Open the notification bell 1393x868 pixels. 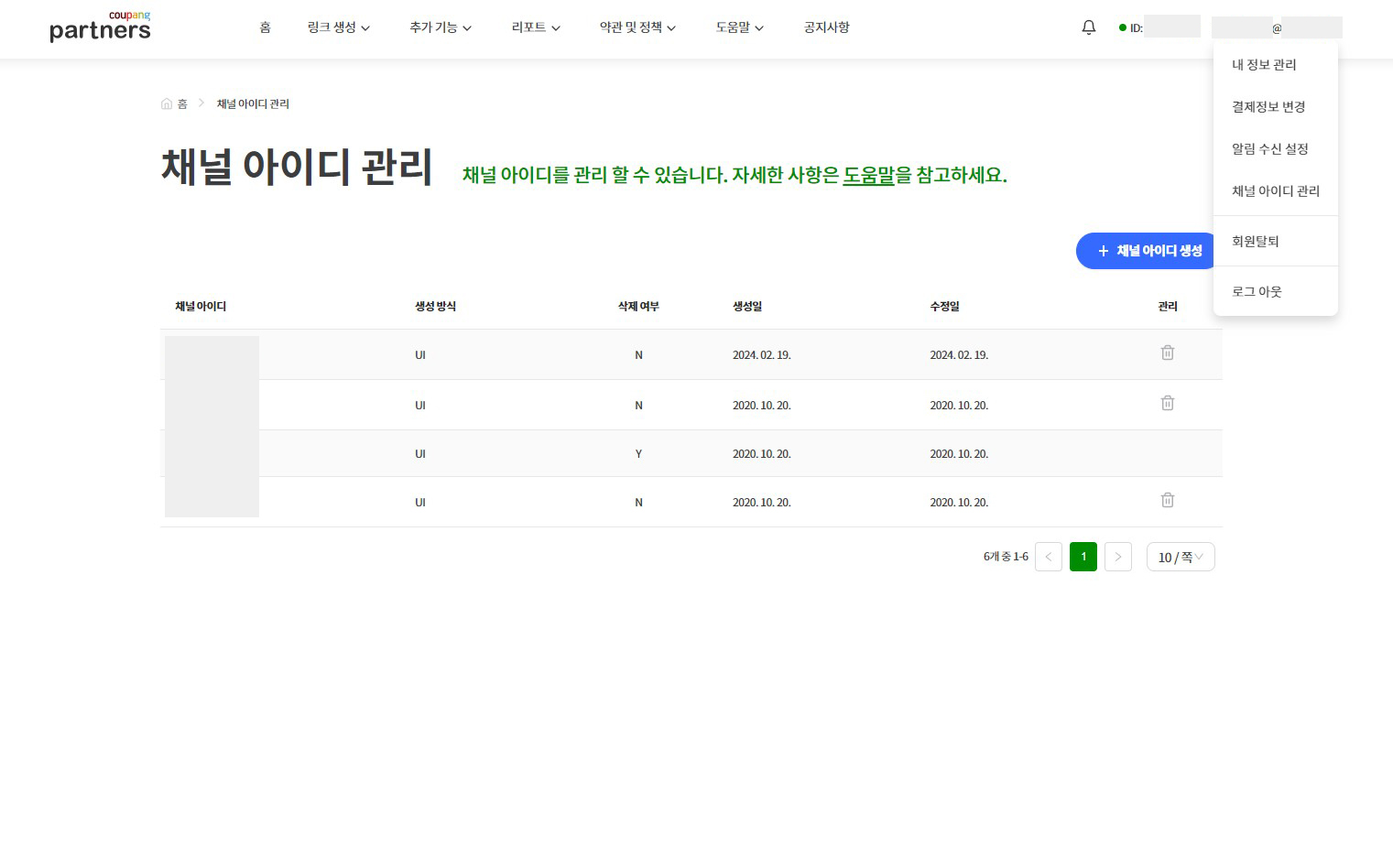point(1089,27)
